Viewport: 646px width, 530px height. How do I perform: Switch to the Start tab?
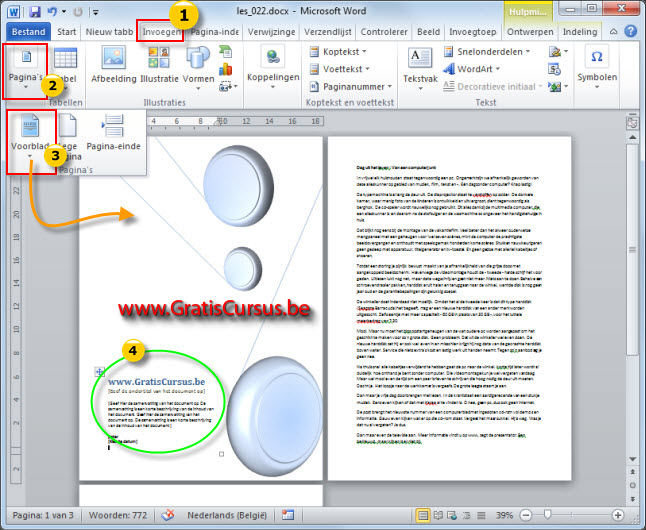[x=66, y=32]
